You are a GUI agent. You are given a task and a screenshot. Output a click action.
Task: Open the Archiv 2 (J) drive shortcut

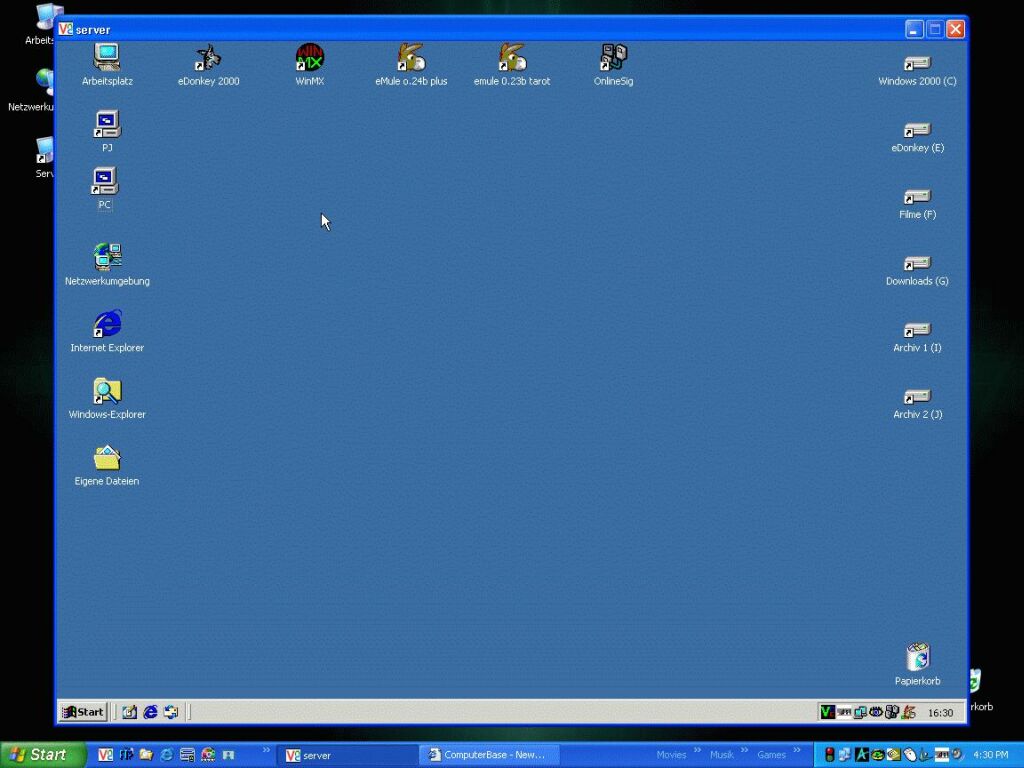(917, 404)
